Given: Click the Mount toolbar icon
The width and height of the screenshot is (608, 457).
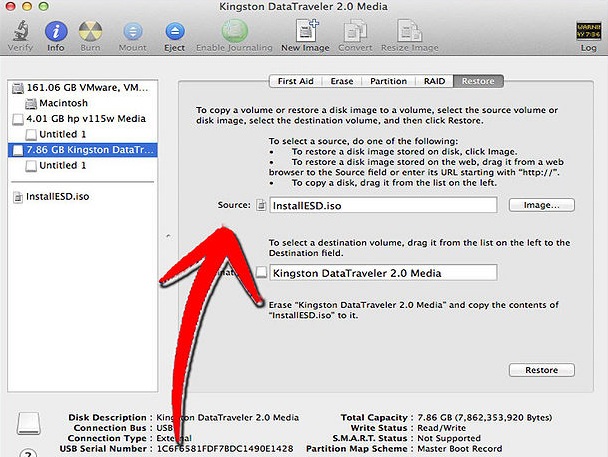Looking at the screenshot, I should point(133,32).
